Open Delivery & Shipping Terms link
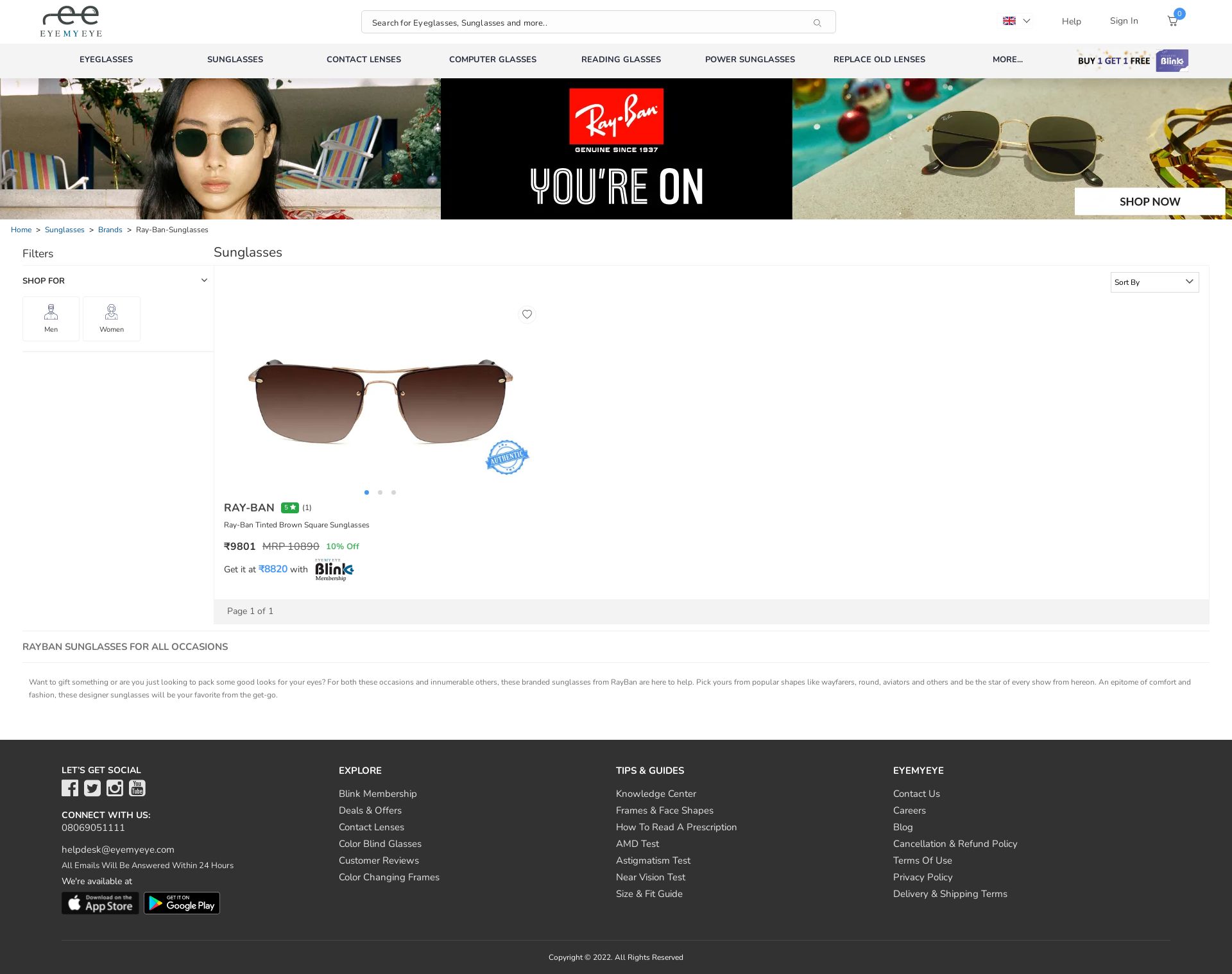This screenshot has height=974, width=1232. (950, 894)
